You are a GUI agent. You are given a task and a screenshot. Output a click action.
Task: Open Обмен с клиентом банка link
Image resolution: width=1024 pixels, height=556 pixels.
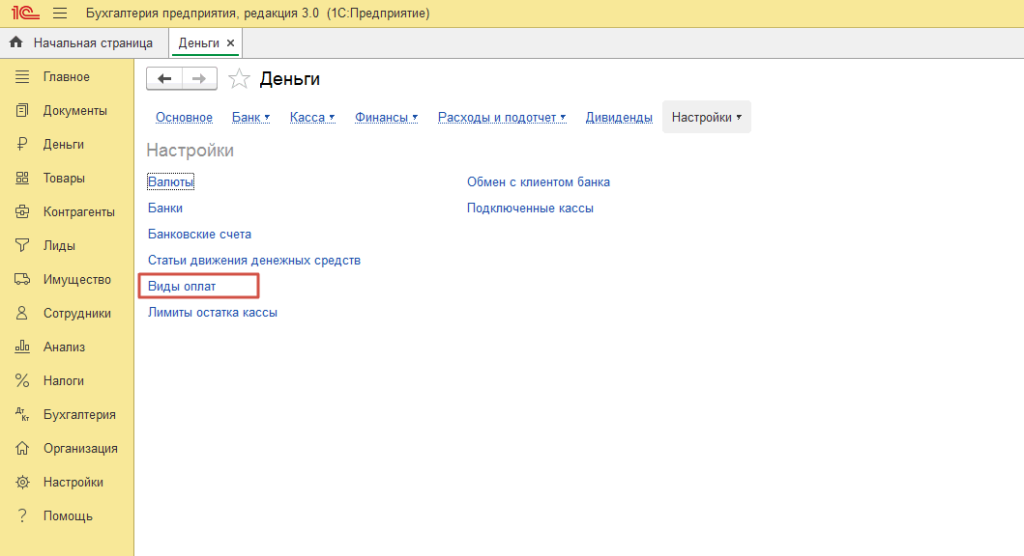click(538, 182)
